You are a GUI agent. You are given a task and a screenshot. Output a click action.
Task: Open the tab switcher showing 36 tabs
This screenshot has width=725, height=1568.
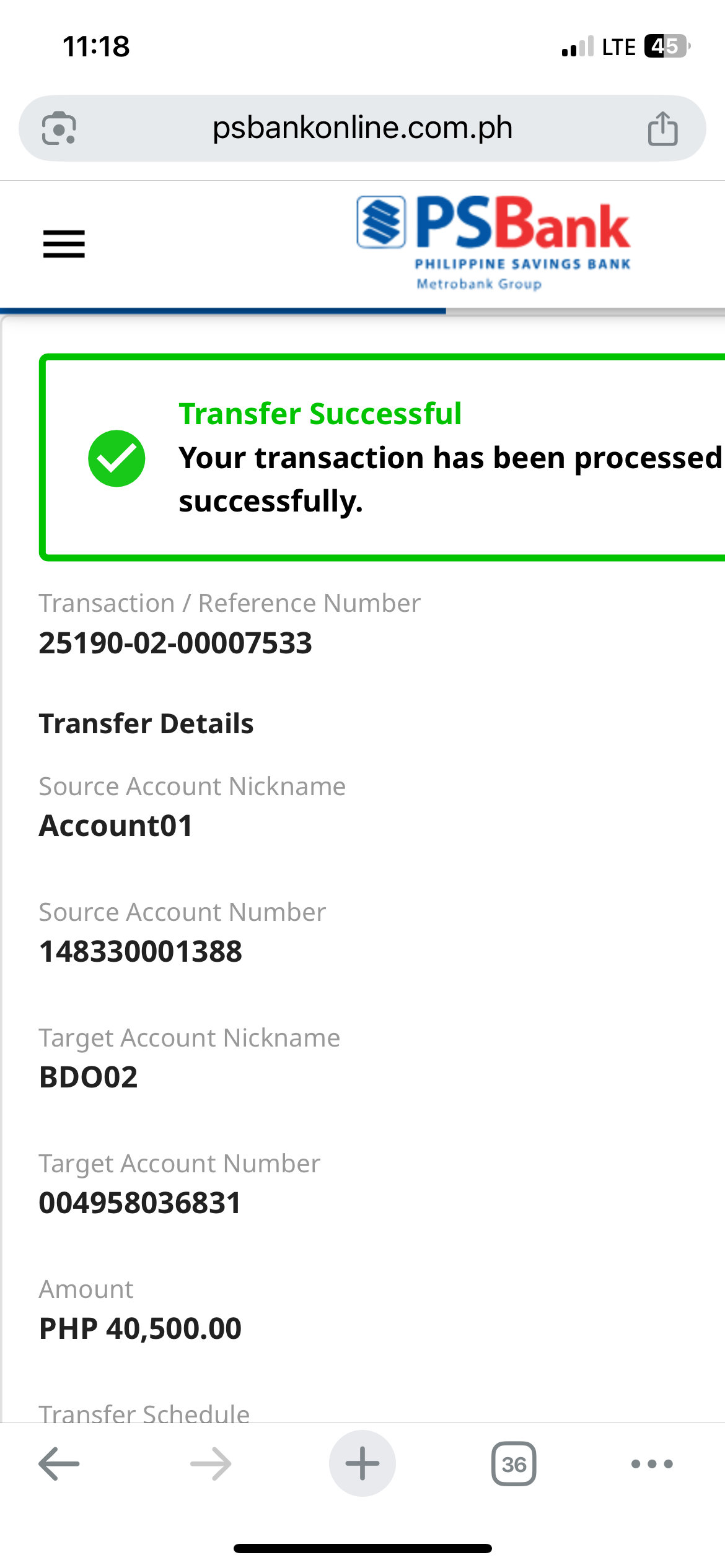[514, 1464]
